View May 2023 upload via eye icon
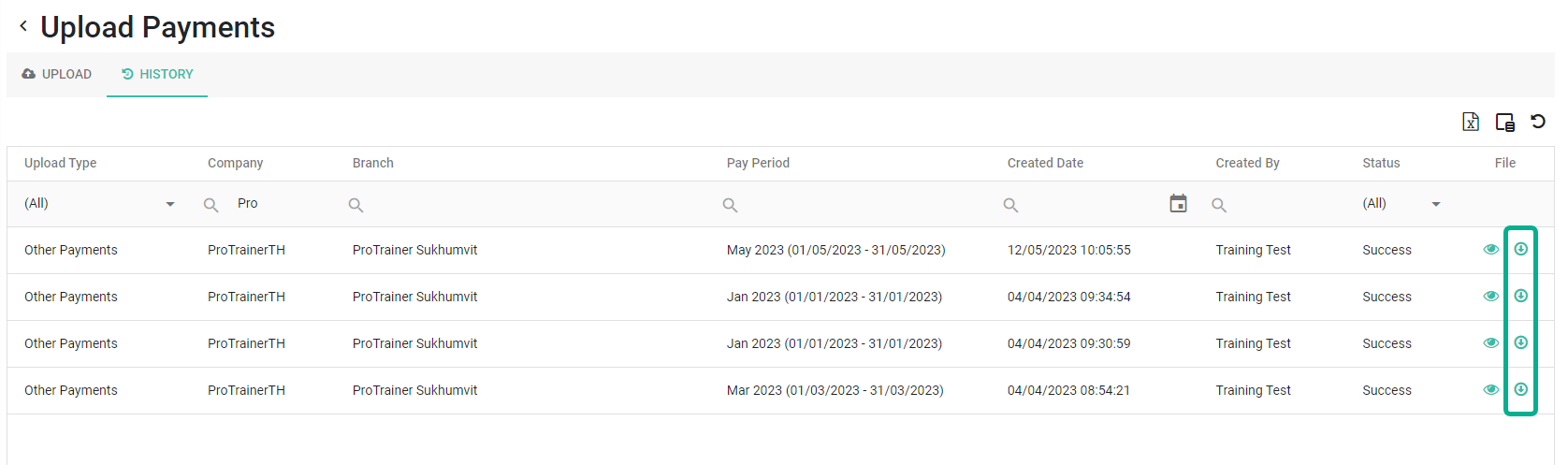The image size is (1568, 465). click(x=1491, y=249)
